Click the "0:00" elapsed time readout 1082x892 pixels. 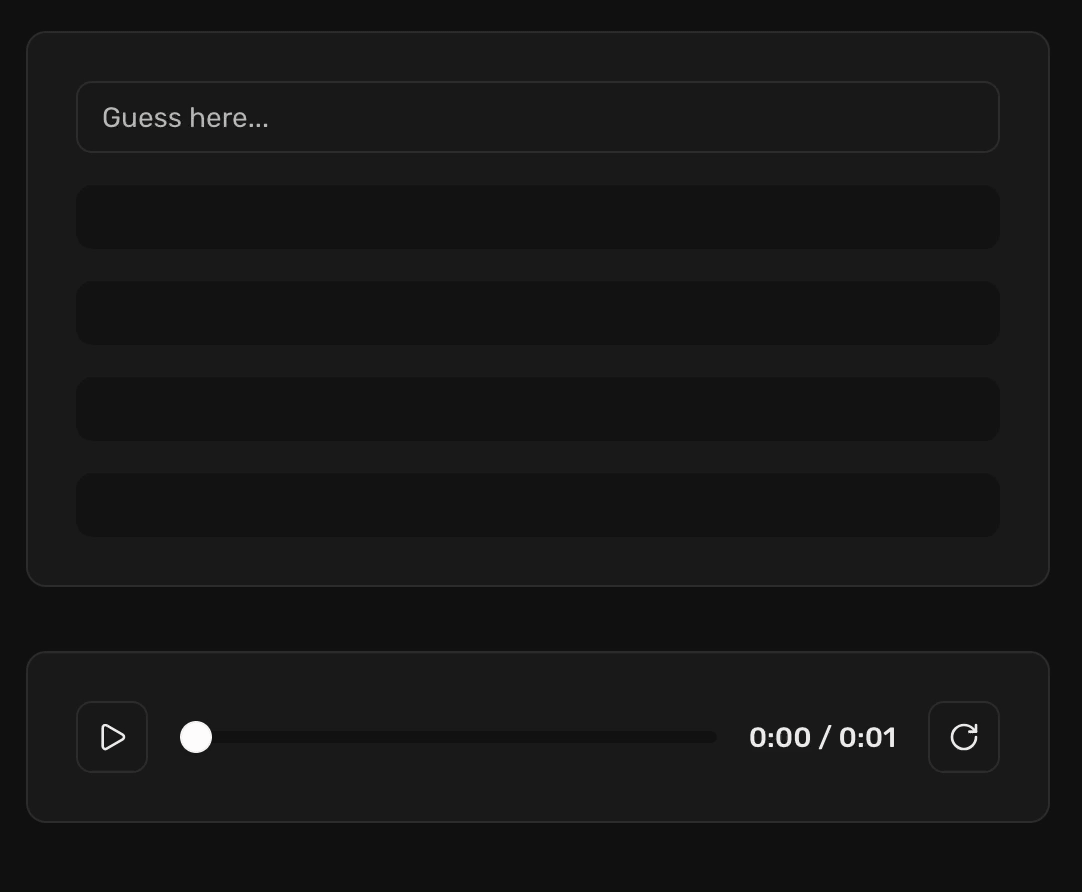pos(779,737)
